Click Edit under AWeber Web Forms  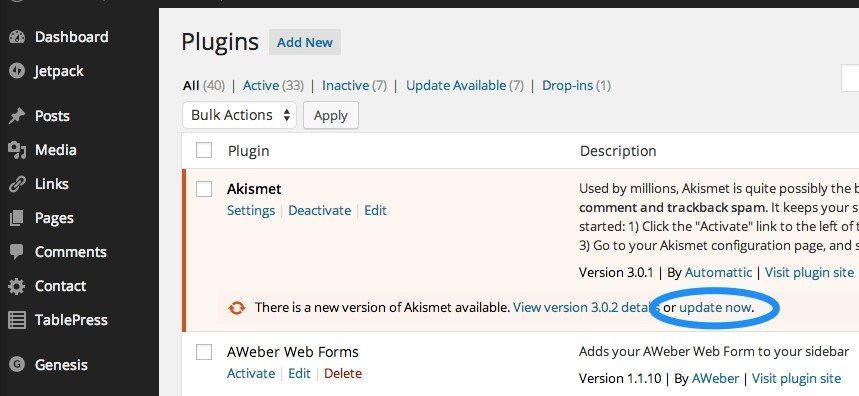tap(300, 374)
